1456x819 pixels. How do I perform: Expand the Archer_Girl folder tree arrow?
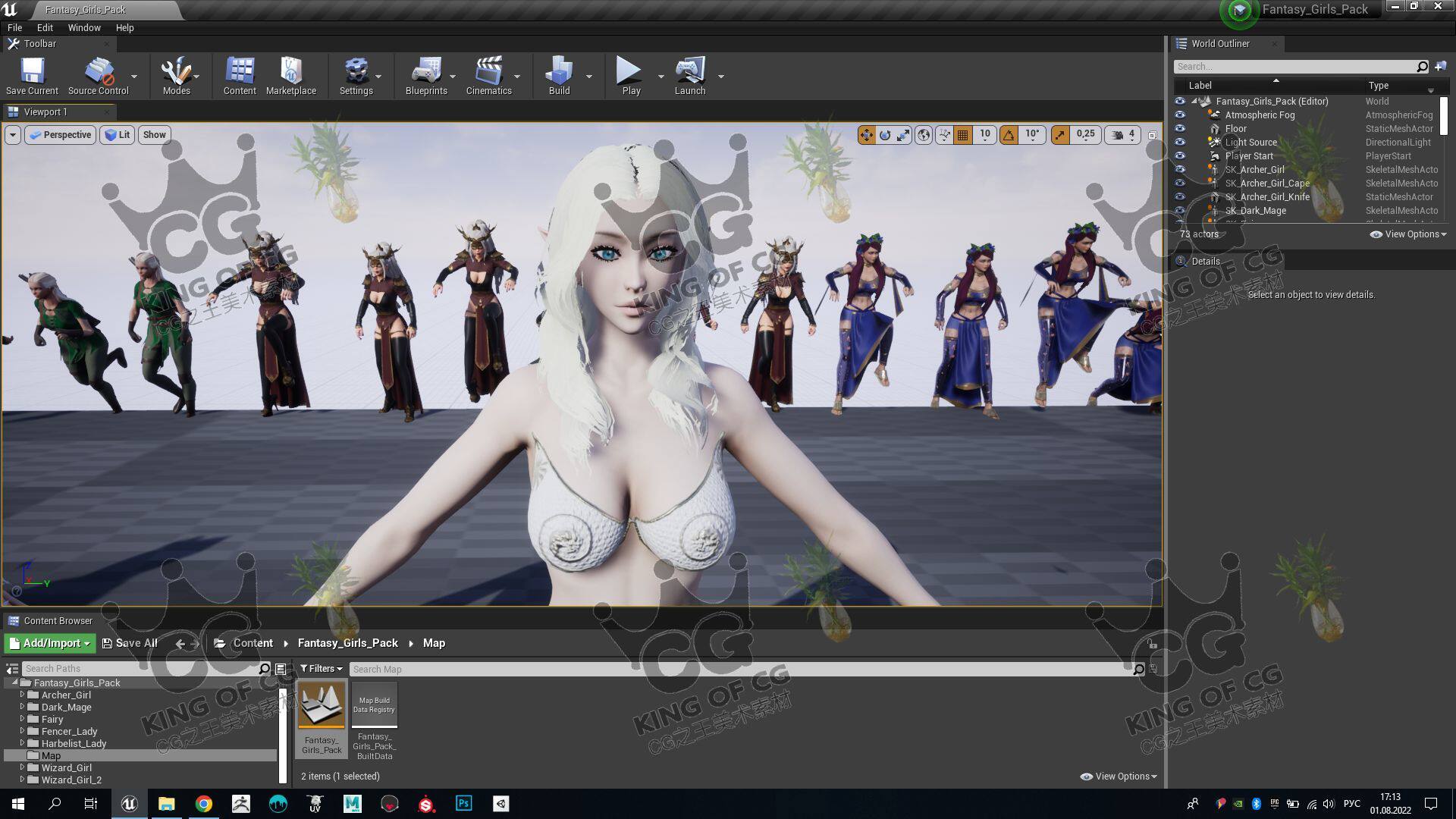pyautogui.click(x=22, y=695)
